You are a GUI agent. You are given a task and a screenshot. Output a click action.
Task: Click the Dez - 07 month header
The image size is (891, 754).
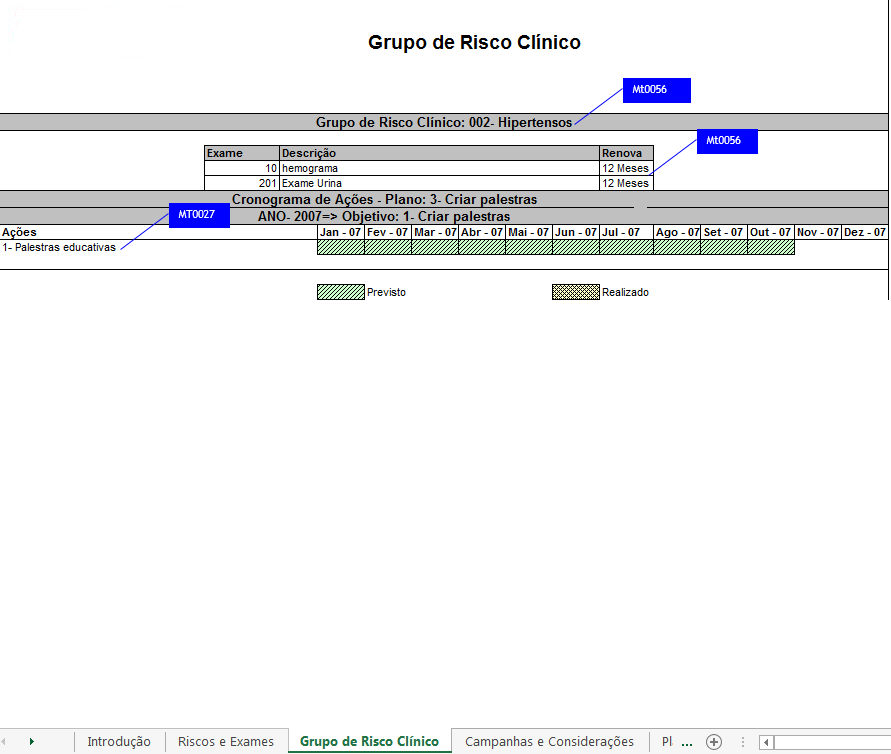[864, 232]
